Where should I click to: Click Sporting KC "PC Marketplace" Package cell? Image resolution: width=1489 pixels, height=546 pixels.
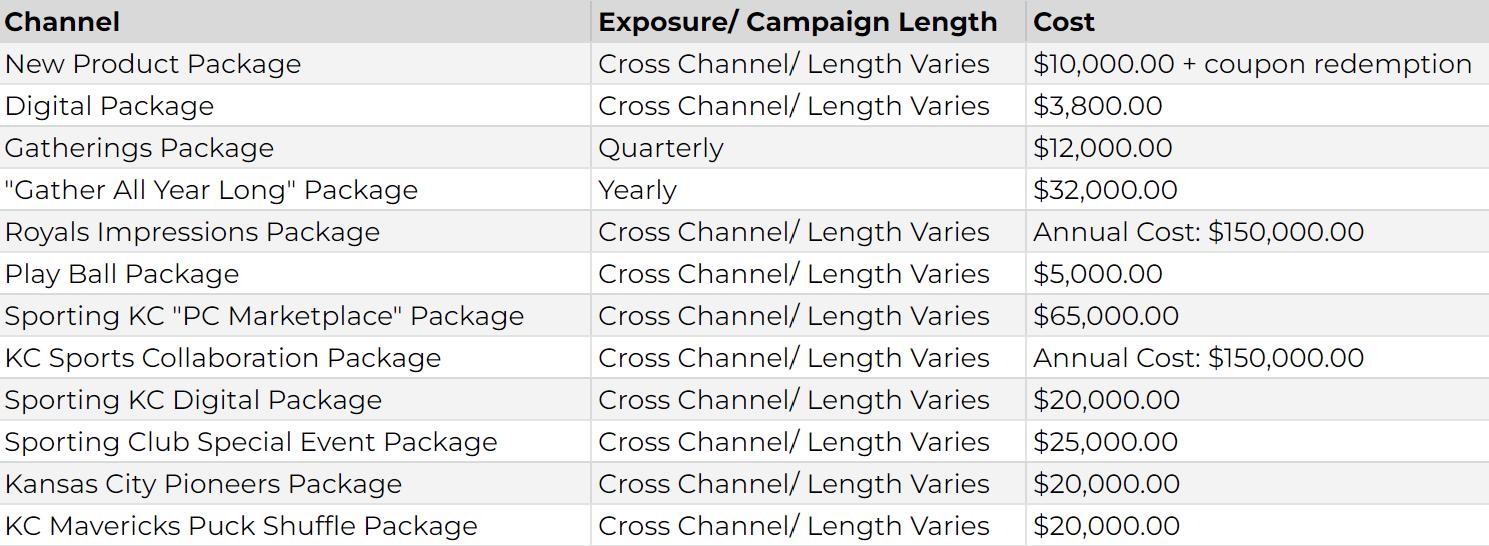pos(264,316)
